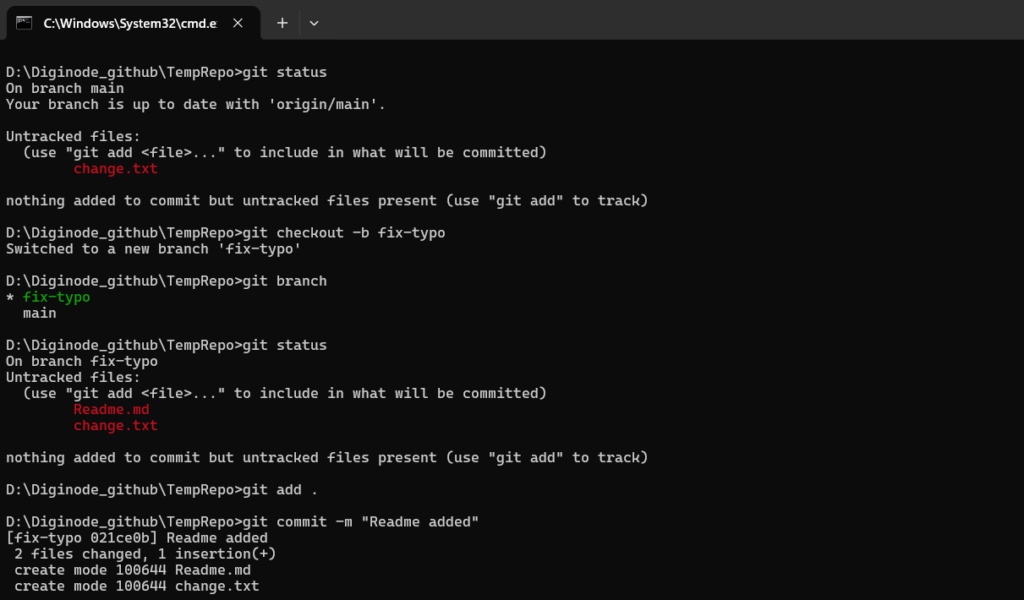The image size is (1024, 600).
Task: Click "Your branch is up to date" line
Action: pos(195,104)
